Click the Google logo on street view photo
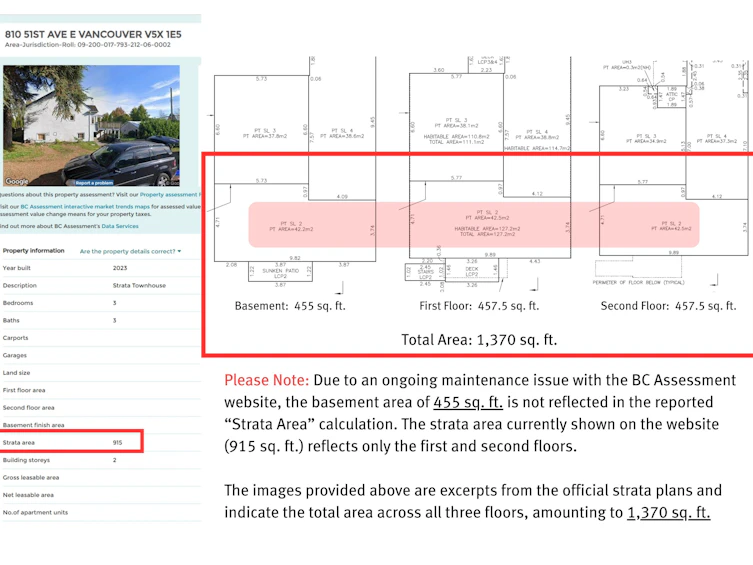The height and width of the screenshot is (565, 753). click(17, 181)
